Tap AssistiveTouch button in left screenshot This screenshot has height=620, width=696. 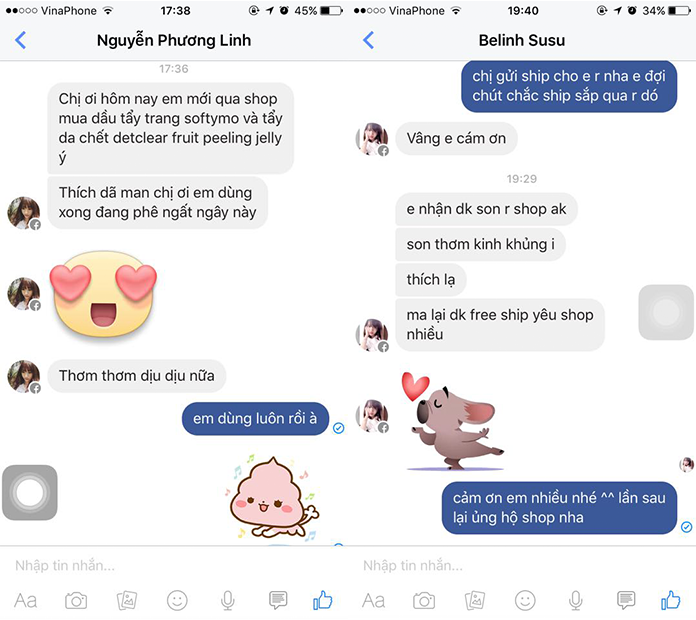tap(30, 493)
